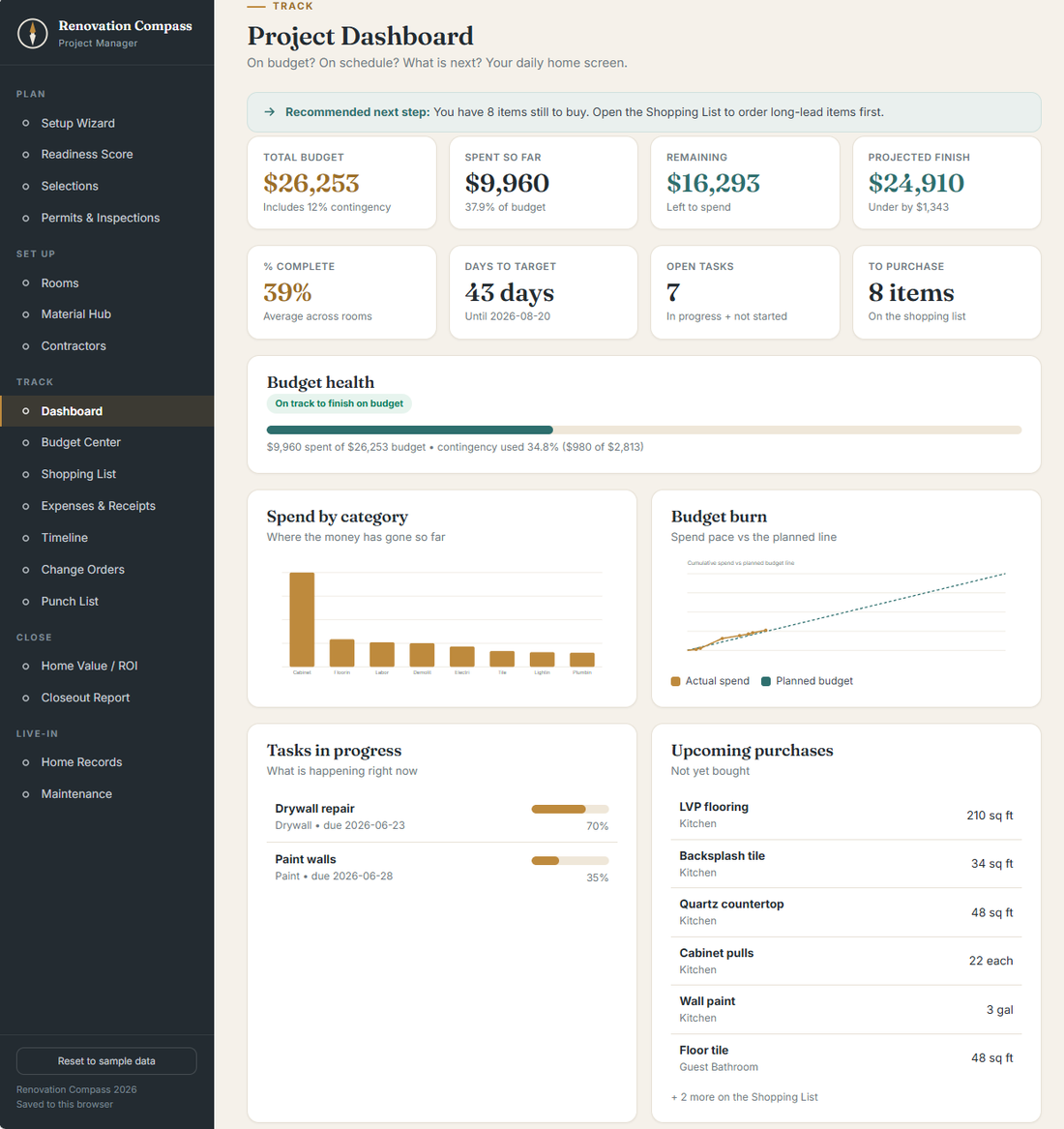Click the contingency used 34.8% text

pyautogui.click(x=540, y=447)
